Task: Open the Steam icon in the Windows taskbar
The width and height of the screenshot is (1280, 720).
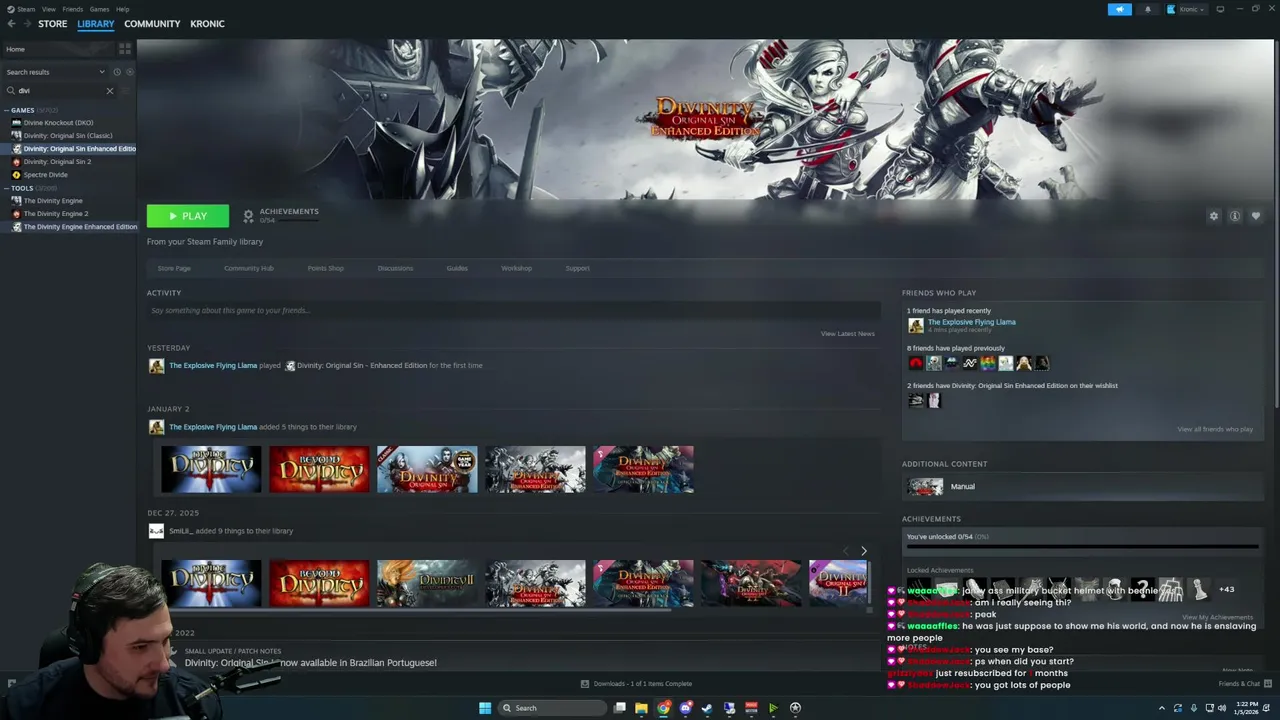Action: (707, 708)
